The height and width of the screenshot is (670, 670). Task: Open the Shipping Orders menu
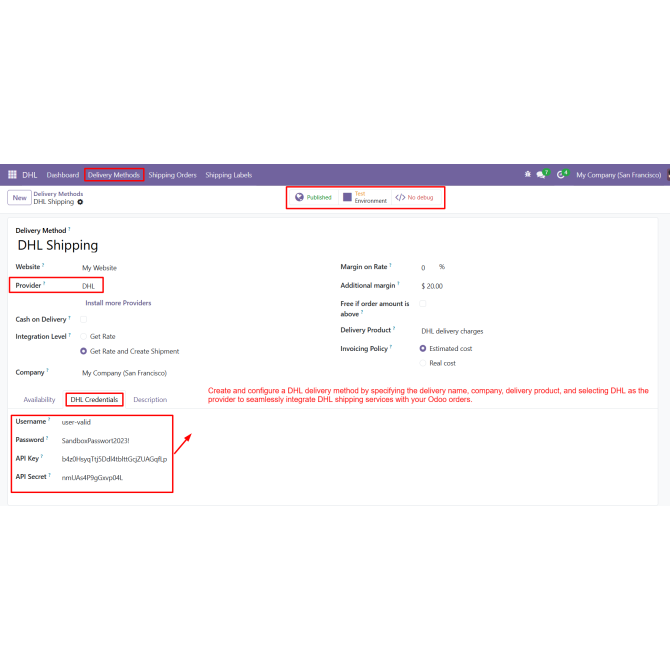coord(172,175)
